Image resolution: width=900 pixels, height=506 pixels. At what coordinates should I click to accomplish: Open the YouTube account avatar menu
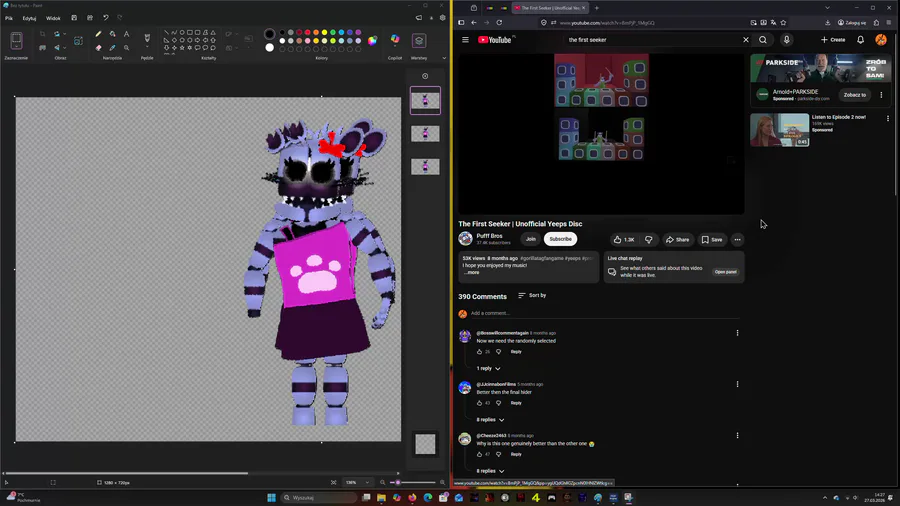880,40
